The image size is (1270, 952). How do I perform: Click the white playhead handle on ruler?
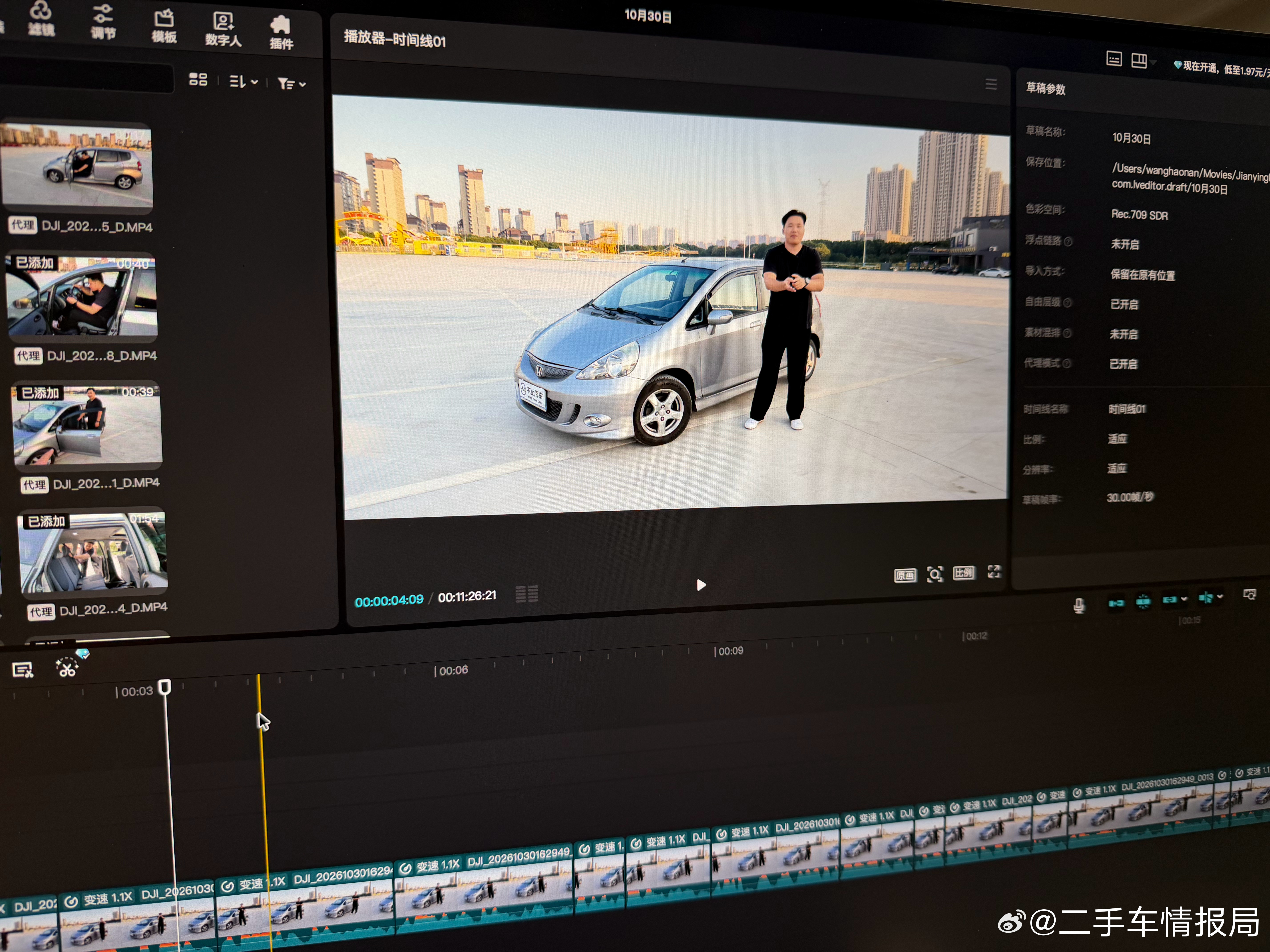pos(165,687)
